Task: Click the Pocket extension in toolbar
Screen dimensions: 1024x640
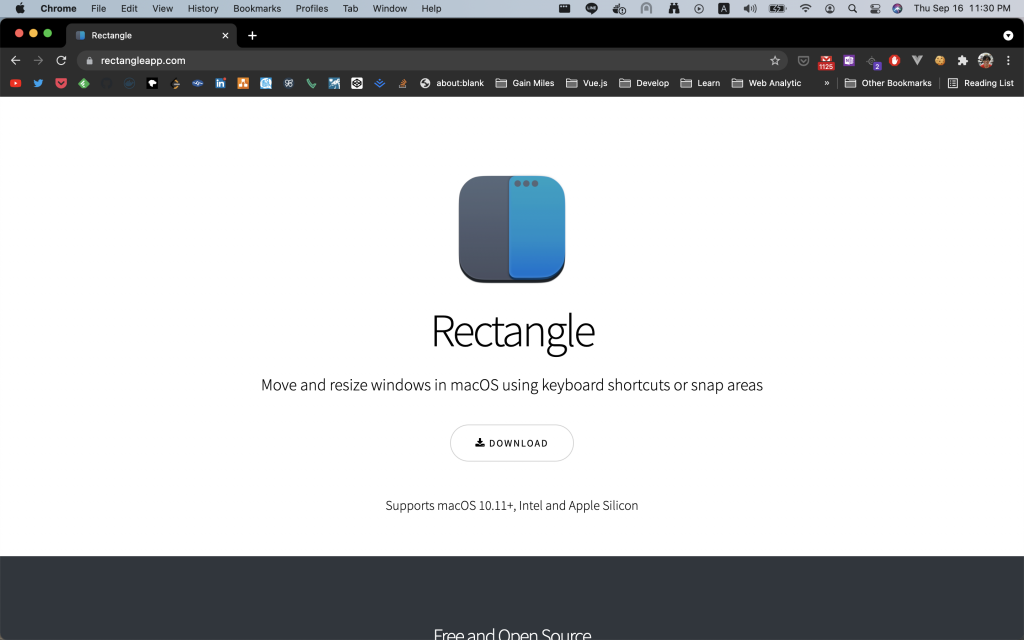Action: coord(804,61)
